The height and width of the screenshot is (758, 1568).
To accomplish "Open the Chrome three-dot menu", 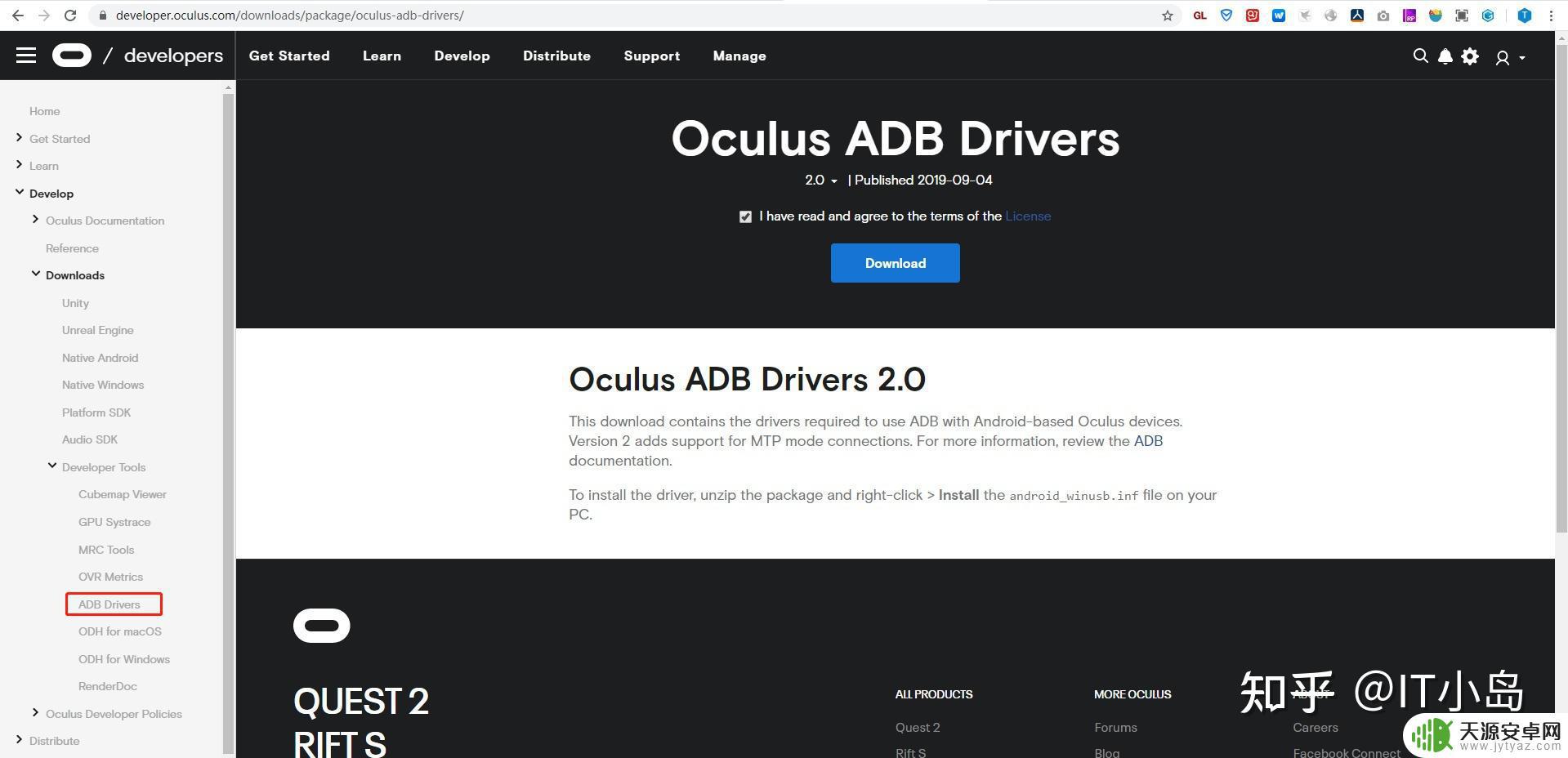I will tap(1551, 16).
